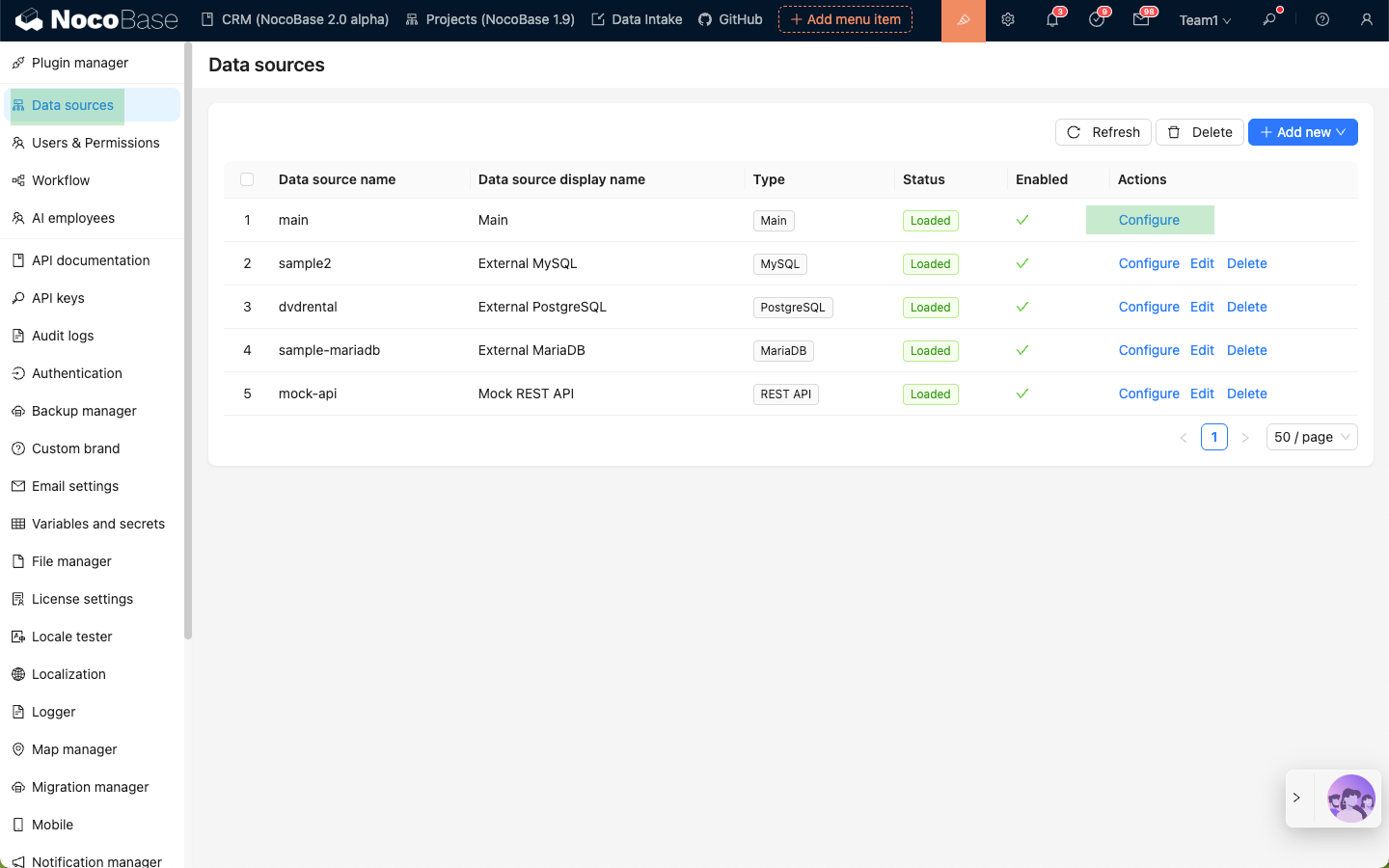Viewport: 1389px width, 868px height.
Task: Delete the mock-api data source
Action: pyautogui.click(x=1246, y=393)
